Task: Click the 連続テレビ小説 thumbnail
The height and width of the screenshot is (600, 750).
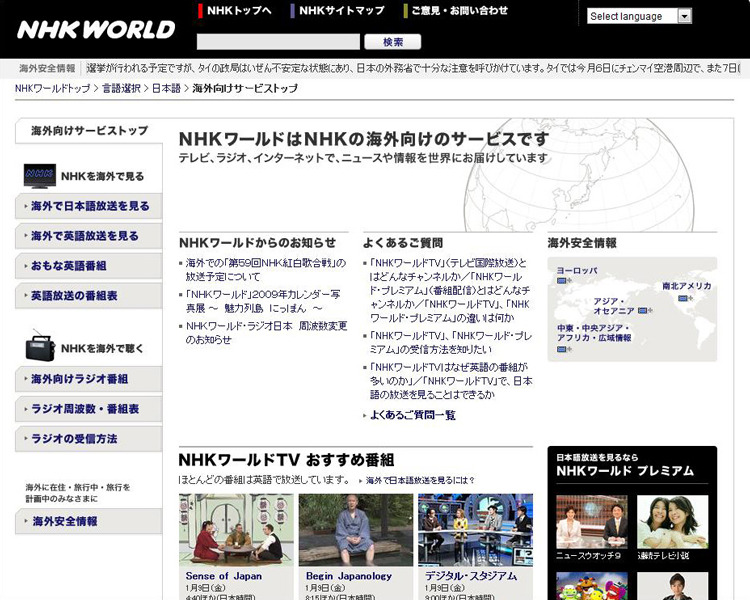Action: tap(673, 522)
